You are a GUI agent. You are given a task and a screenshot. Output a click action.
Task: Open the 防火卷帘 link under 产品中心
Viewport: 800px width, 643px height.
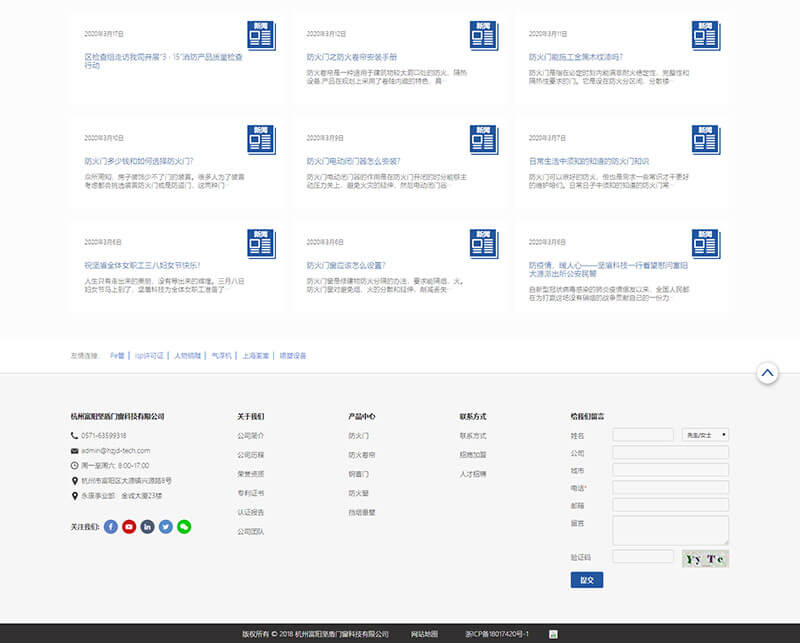point(362,455)
